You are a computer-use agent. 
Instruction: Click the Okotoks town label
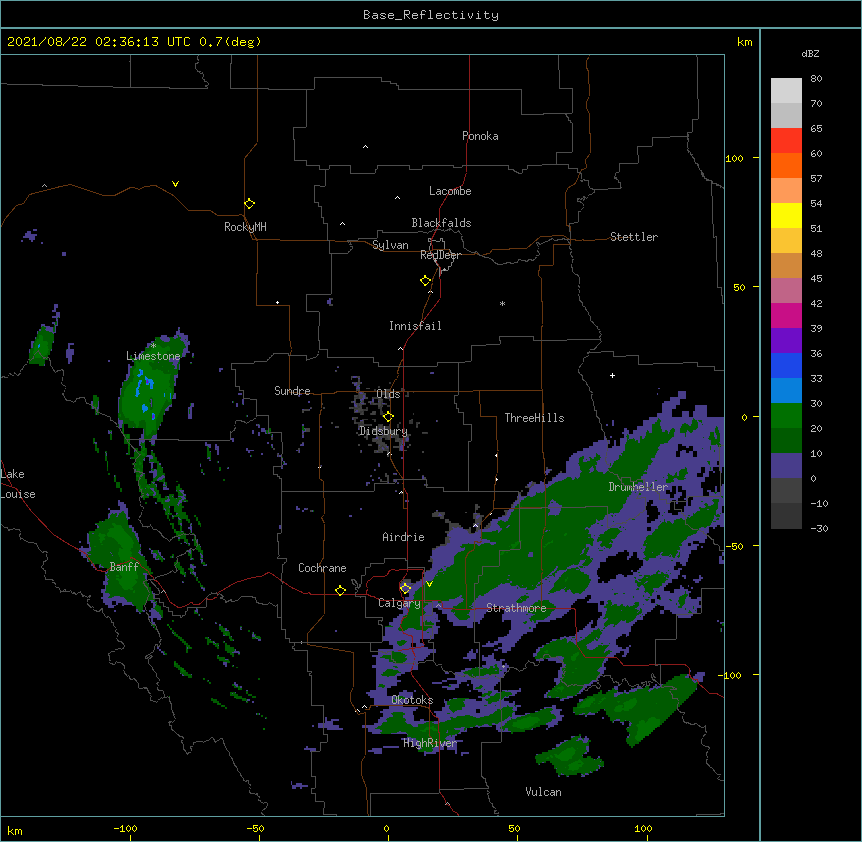tap(412, 700)
